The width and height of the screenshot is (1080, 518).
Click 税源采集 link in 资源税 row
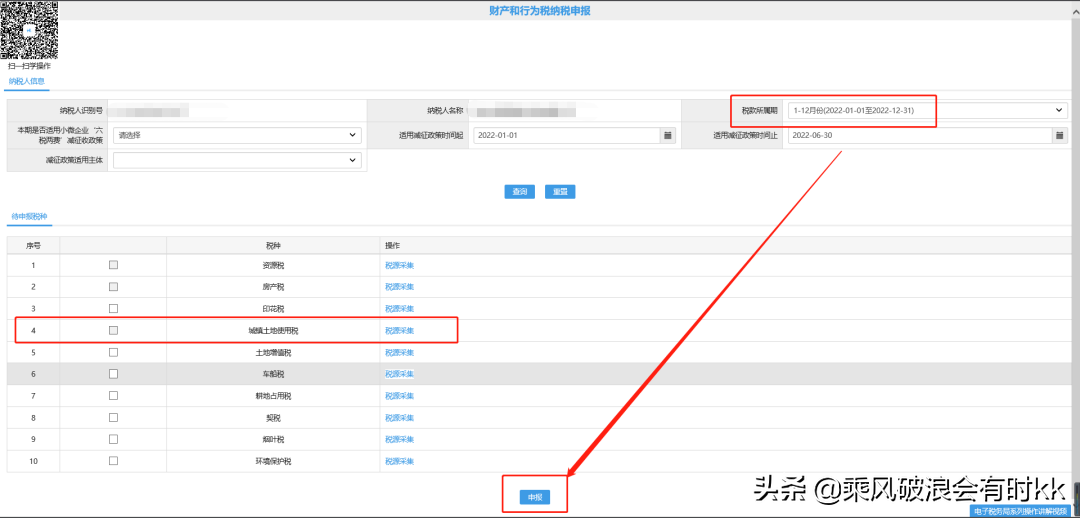399,265
